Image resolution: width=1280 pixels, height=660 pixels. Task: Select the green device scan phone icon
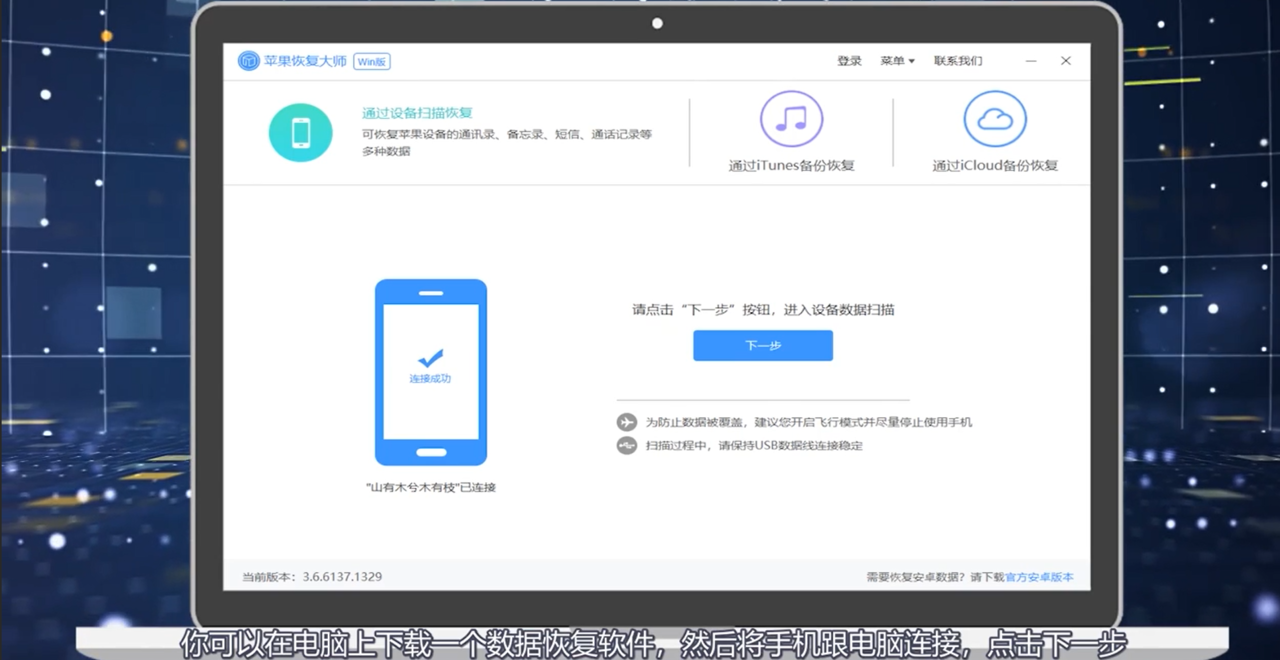click(300, 132)
